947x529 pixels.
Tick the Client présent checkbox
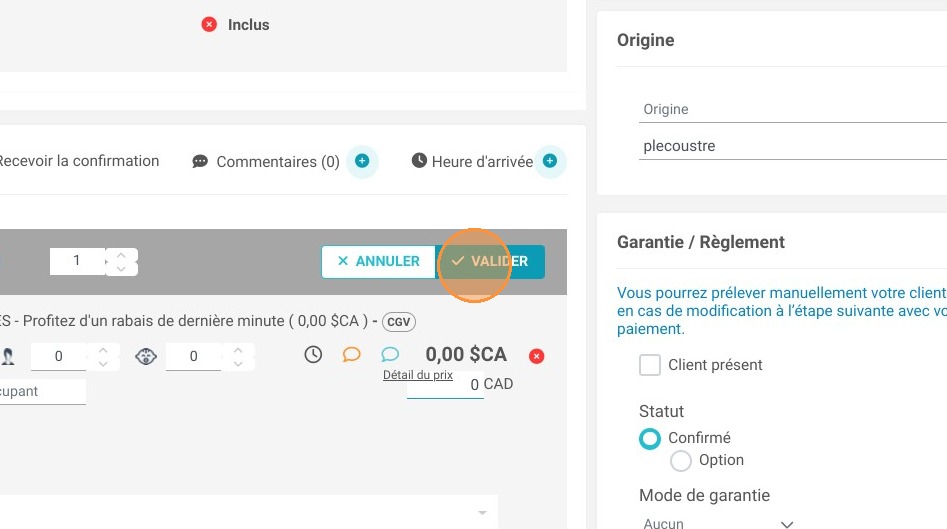coord(650,365)
